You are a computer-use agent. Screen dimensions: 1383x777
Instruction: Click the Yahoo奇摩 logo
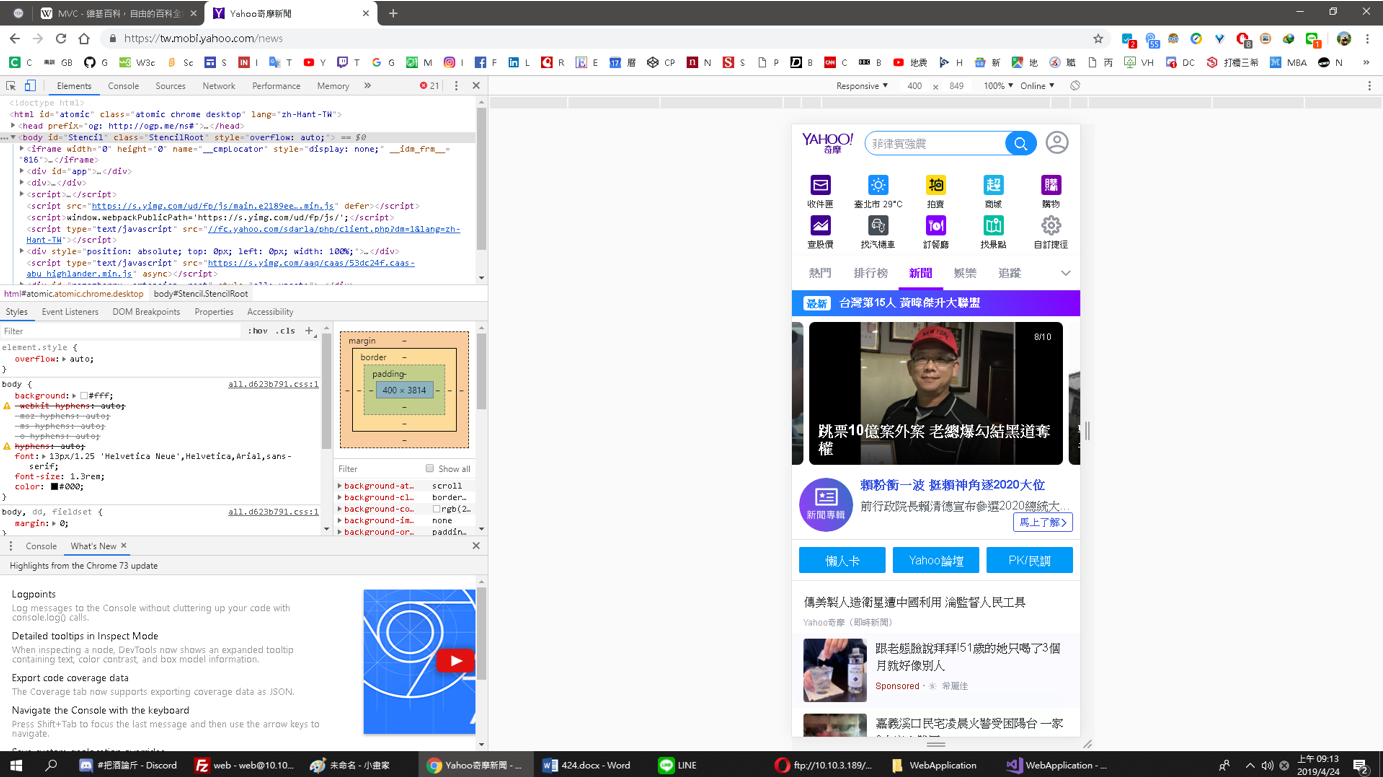[x=827, y=143]
